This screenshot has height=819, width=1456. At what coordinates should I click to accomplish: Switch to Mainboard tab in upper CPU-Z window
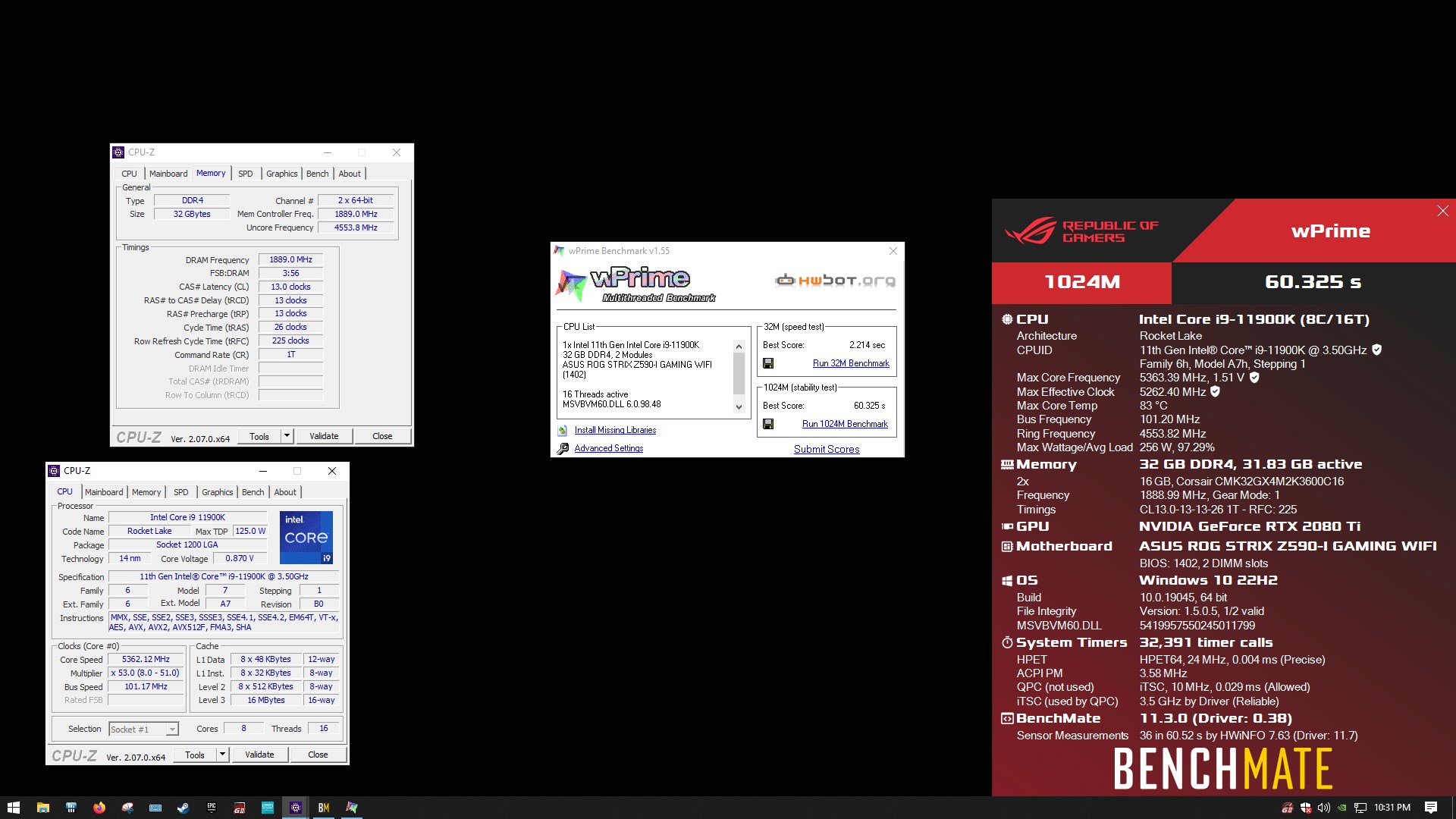168,174
